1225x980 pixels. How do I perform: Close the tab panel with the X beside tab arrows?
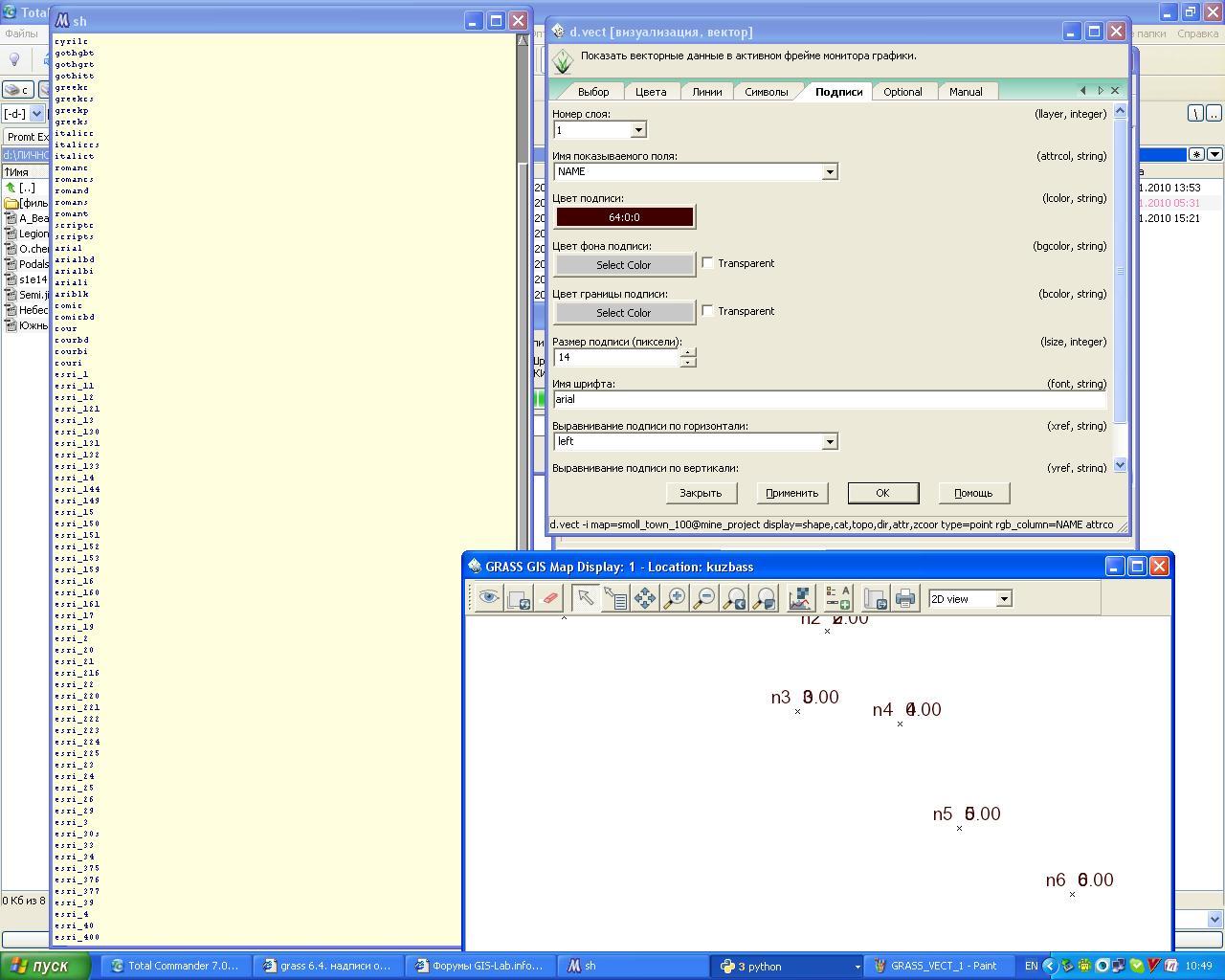tap(1115, 91)
